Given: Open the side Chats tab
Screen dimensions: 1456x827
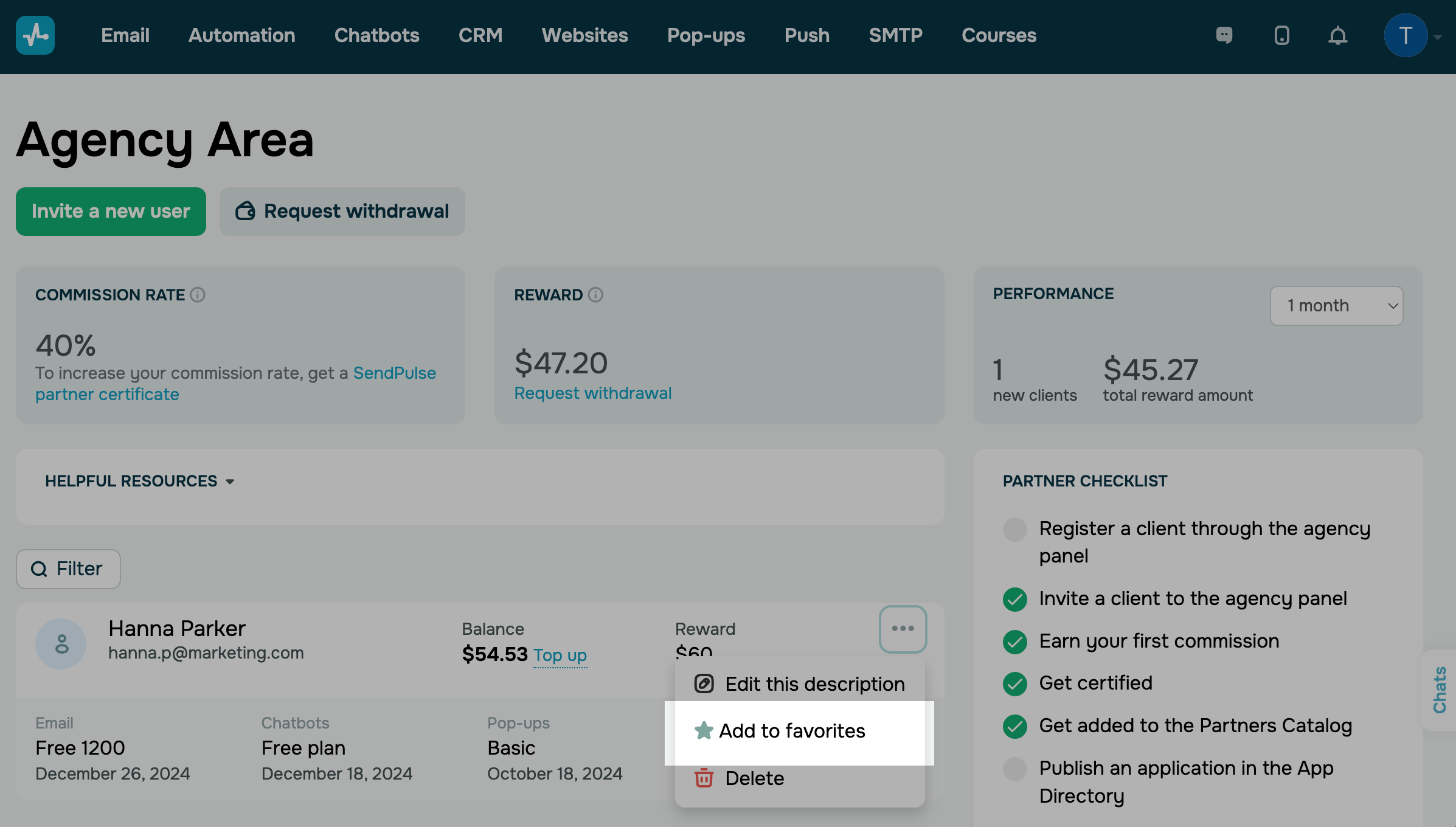Looking at the screenshot, I should pyautogui.click(x=1440, y=690).
